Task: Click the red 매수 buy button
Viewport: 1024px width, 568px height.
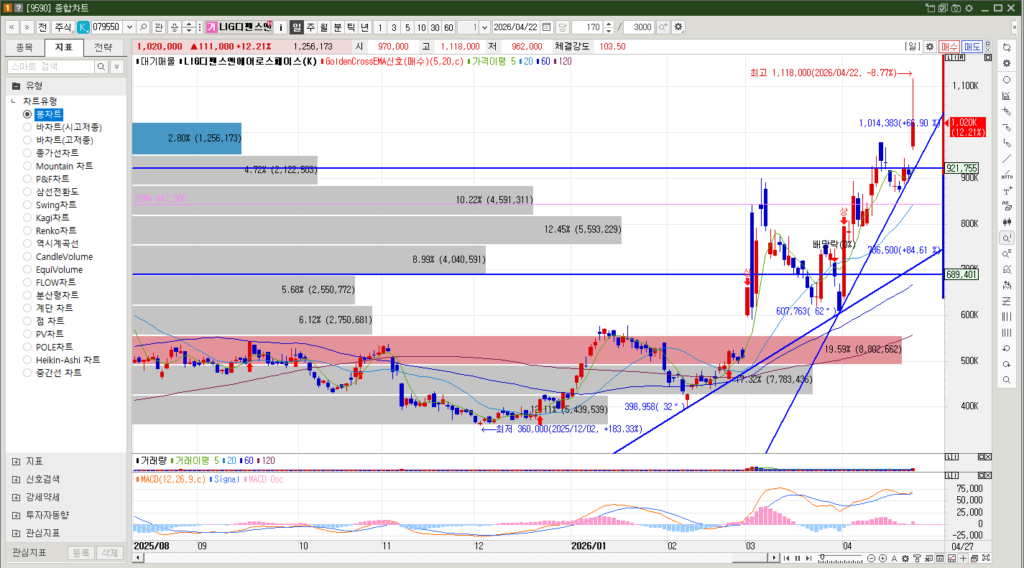Action: pyautogui.click(x=949, y=46)
